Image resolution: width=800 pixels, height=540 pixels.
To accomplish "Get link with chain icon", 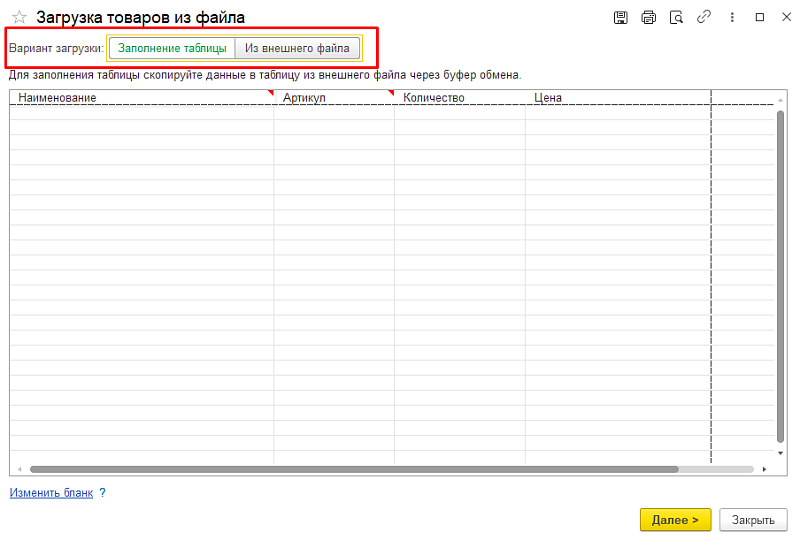I will tap(704, 18).
